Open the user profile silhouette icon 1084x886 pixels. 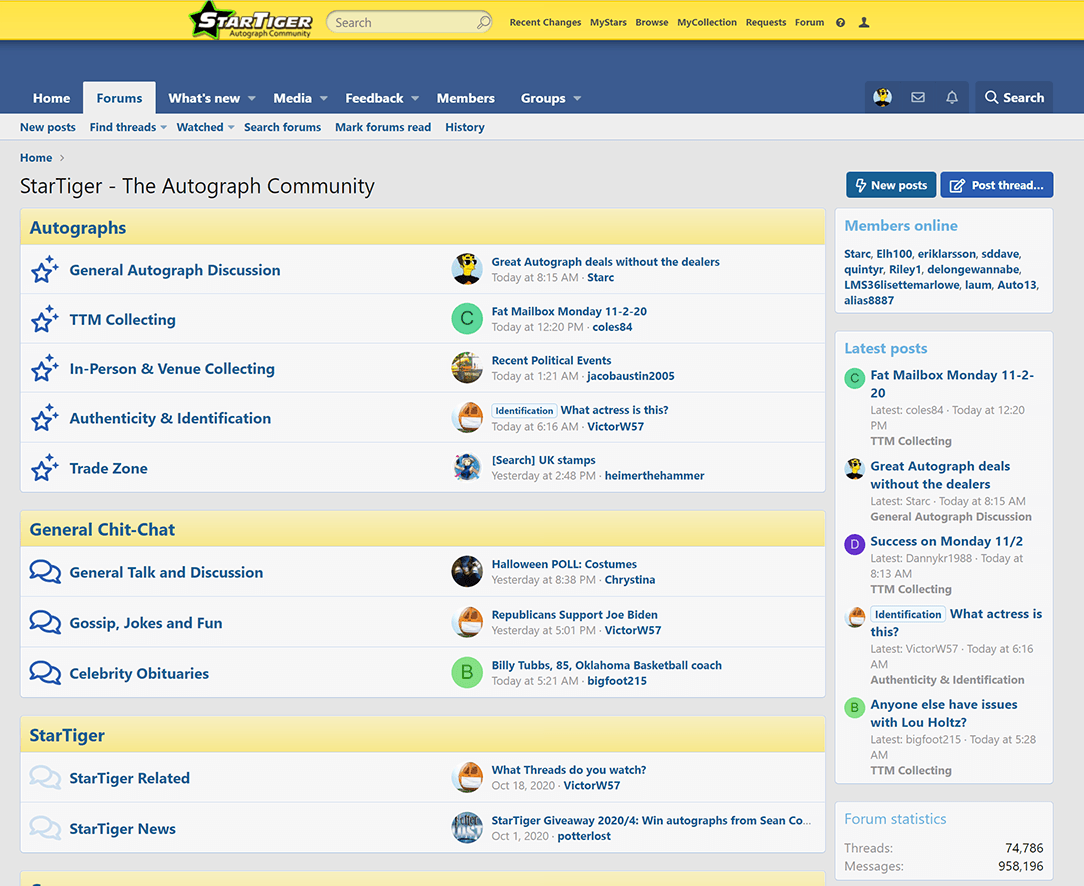pos(864,22)
